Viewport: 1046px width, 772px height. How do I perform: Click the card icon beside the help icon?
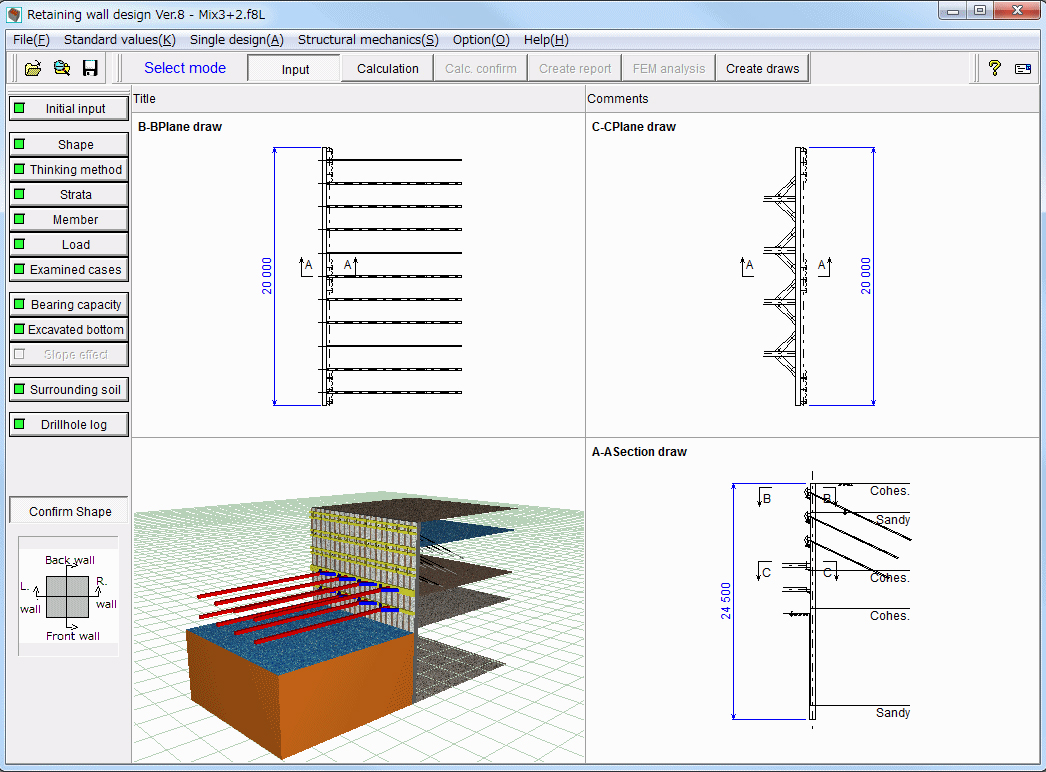[1022, 68]
